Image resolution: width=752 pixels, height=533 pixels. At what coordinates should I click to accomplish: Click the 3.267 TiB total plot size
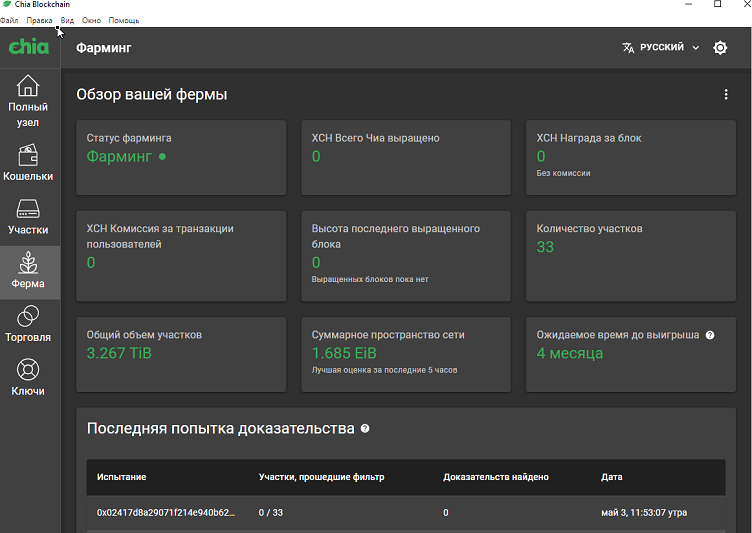[119, 353]
